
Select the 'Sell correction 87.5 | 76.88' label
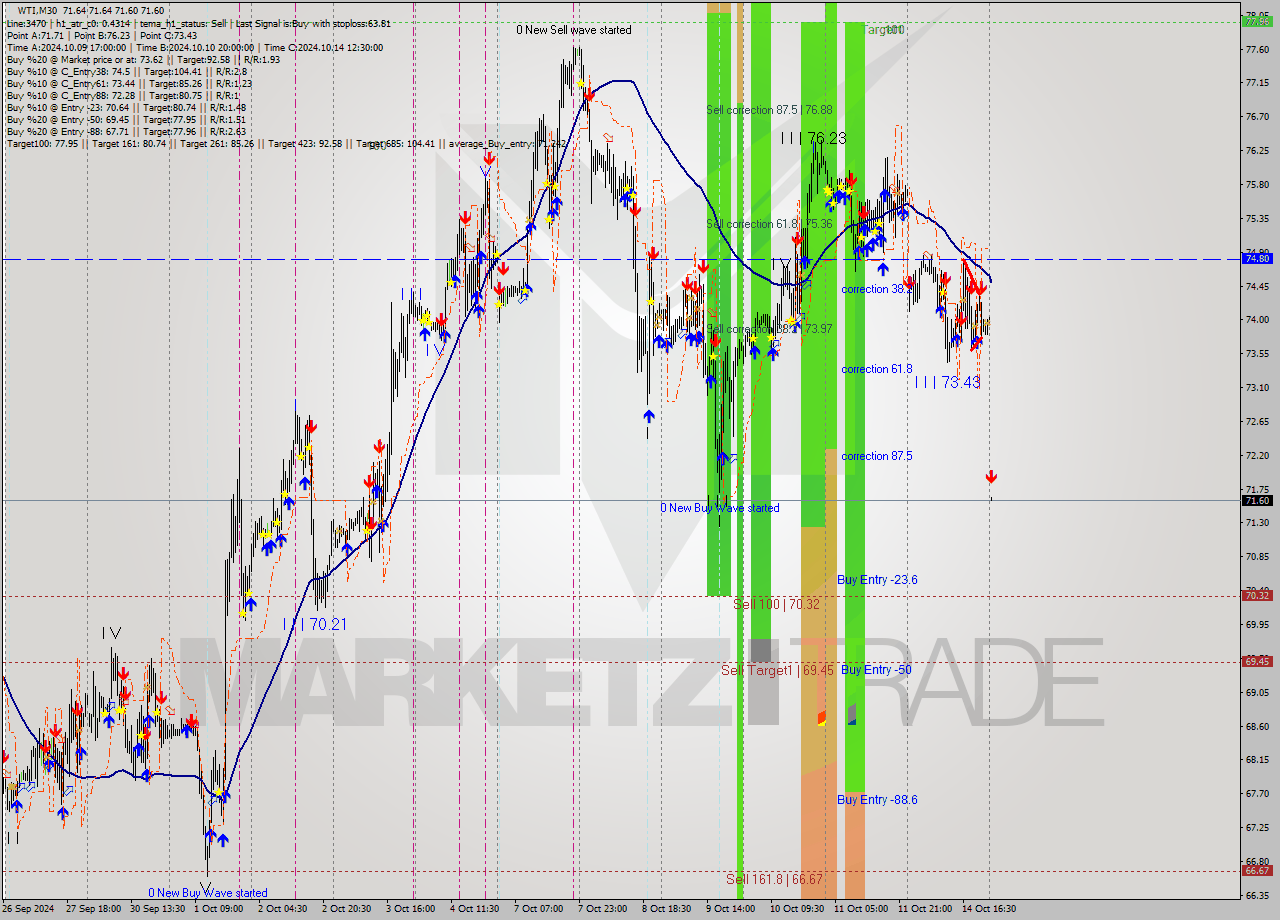769,110
